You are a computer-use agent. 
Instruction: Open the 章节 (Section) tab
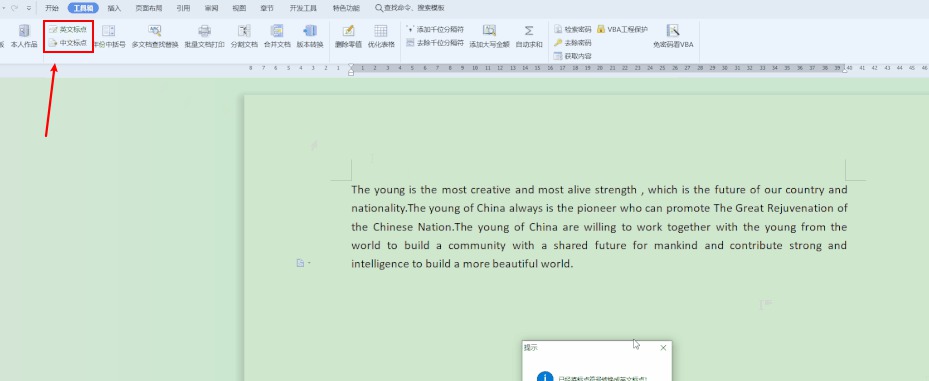click(267, 8)
